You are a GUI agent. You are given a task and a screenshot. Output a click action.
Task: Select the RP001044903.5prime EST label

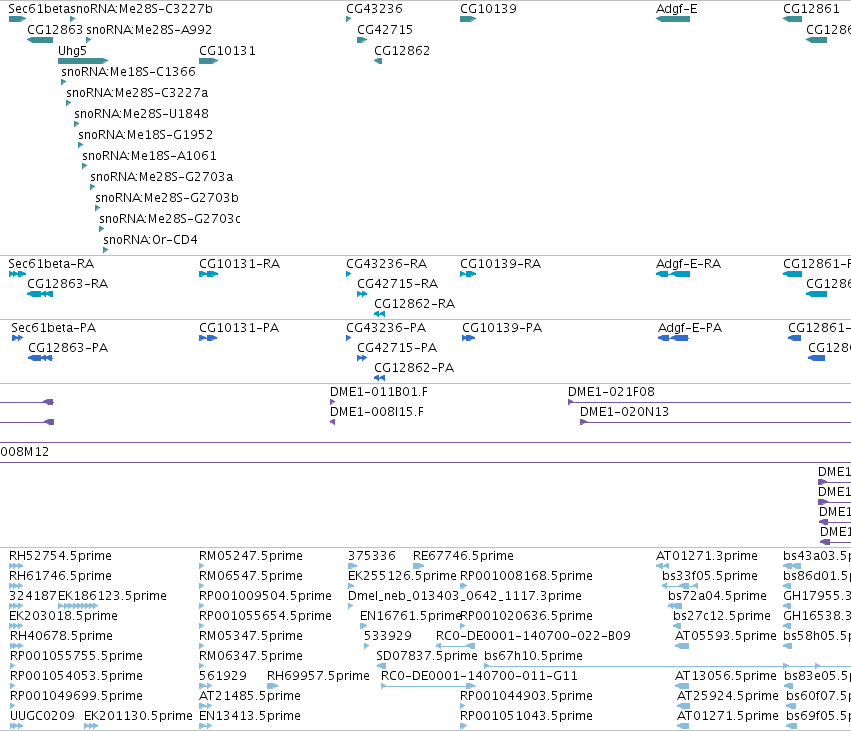click(x=526, y=696)
